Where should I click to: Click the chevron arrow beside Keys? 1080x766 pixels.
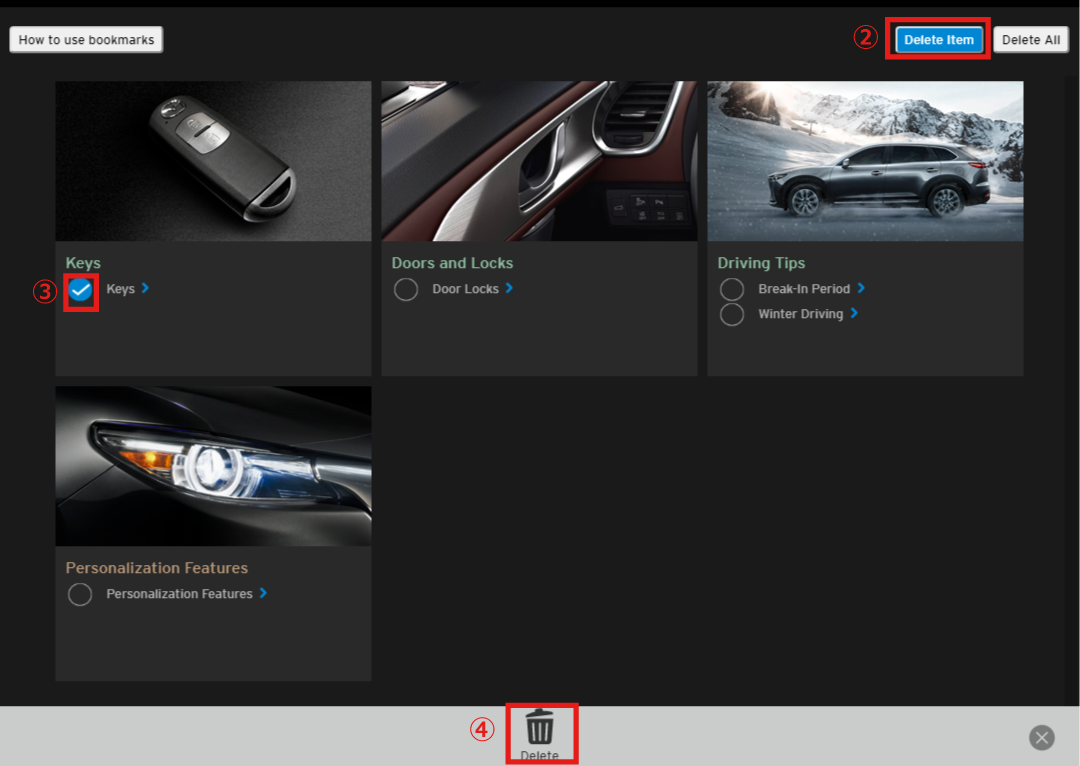point(146,288)
